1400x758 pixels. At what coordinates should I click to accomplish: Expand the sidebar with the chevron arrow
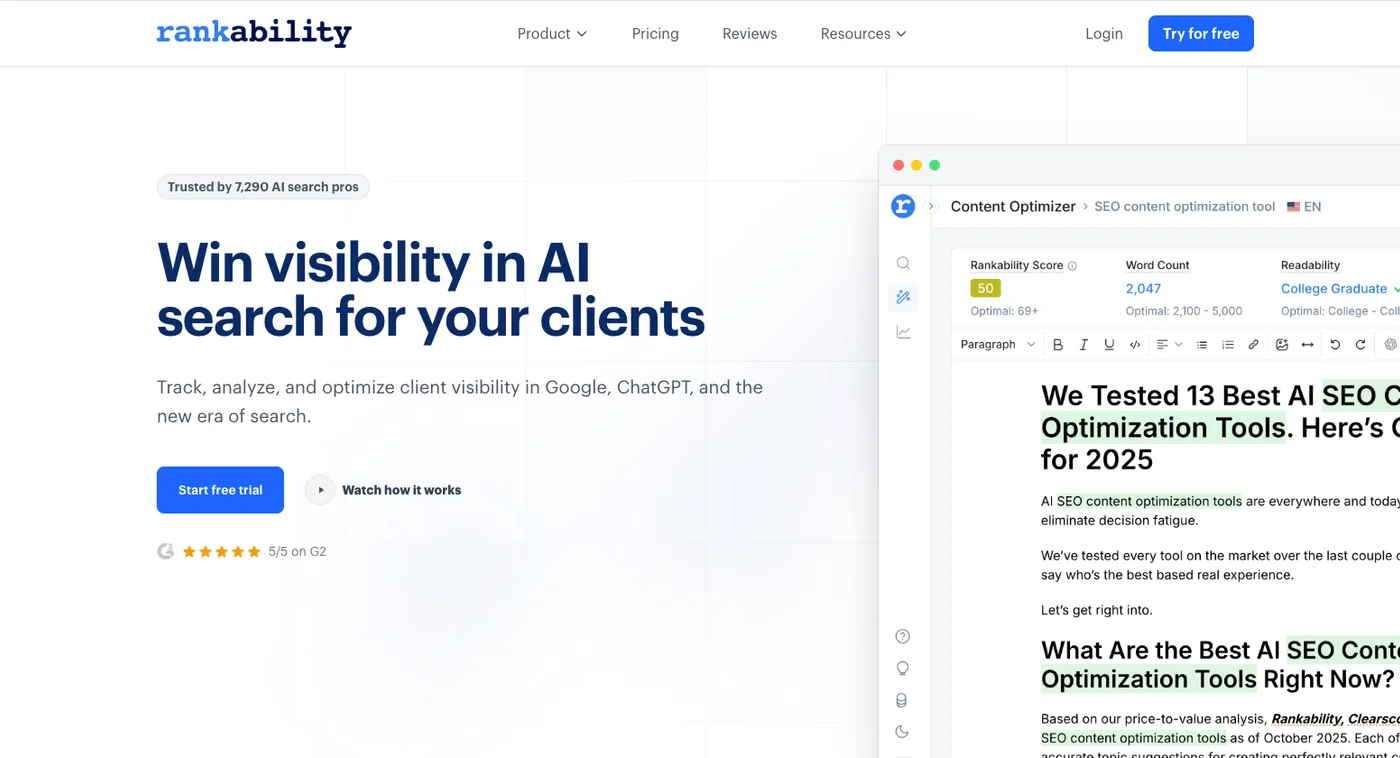931,206
